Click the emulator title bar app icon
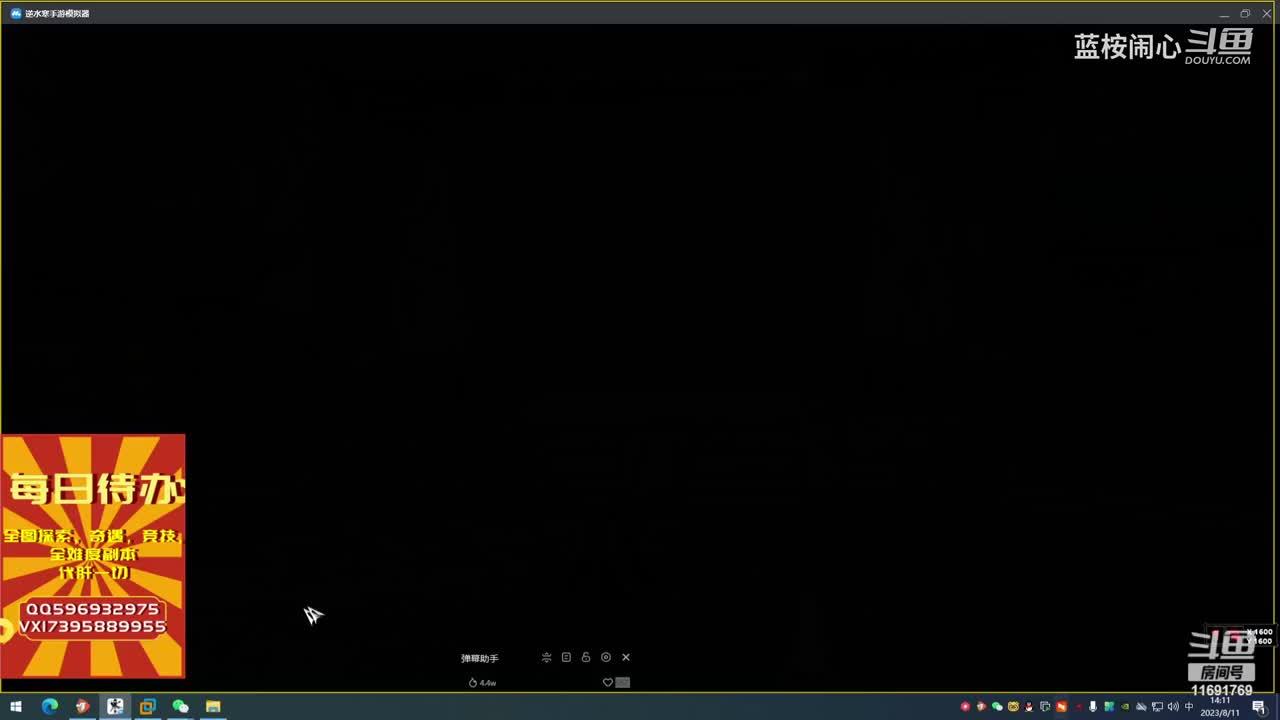Screen dimensions: 1280x720 click(16, 13)
